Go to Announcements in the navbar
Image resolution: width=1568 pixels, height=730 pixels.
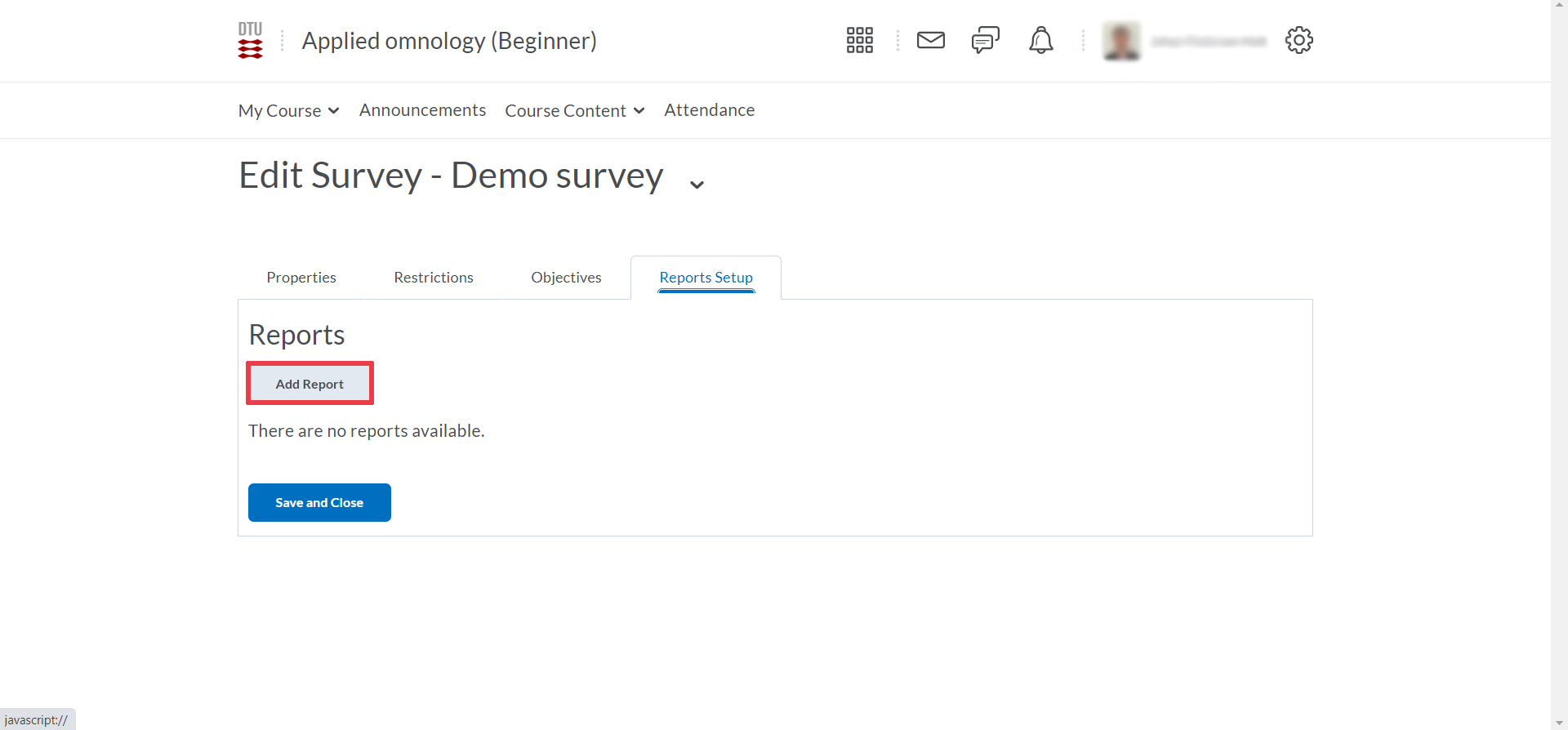pos(422,110)
